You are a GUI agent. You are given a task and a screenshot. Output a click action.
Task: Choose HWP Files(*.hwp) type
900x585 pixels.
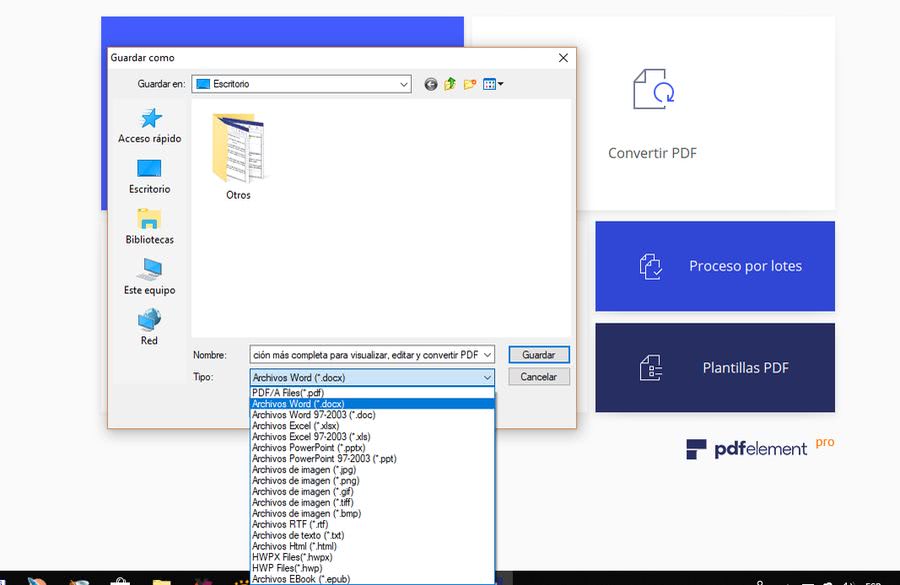pyautogui.click(x=373, y=567)
